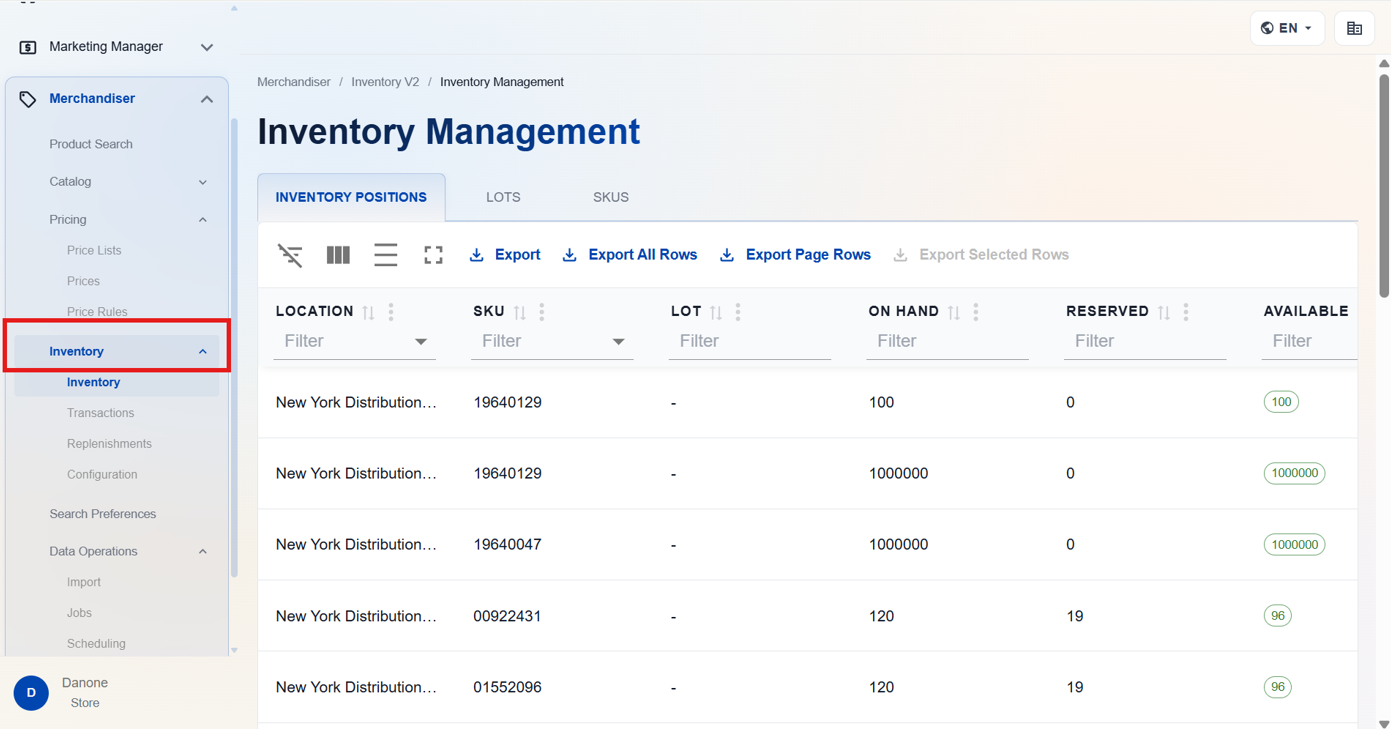The image size is (1391, 729).
Task: Open ON HAND column actions menu
Action: [x=976, y=312]
